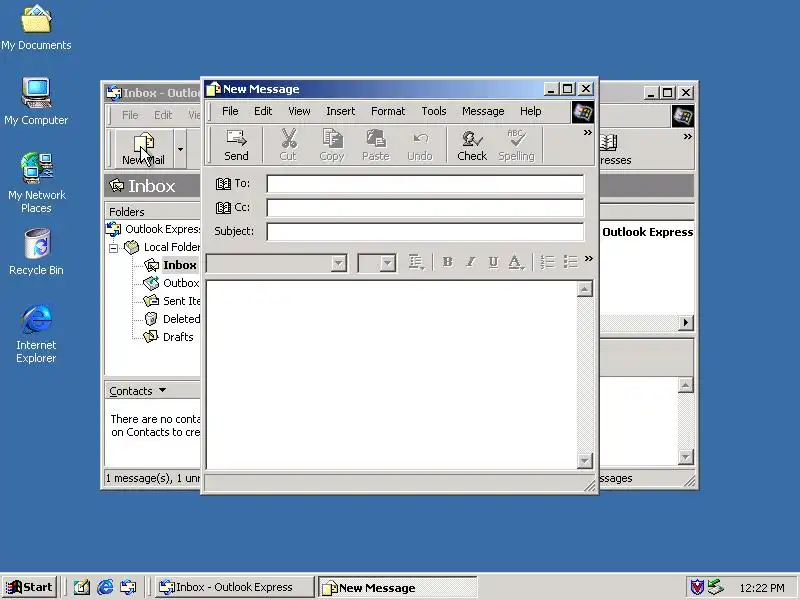The width and height of the screenshot is (800, 600).
Task: Switch to Inbox - Outlook Express taskbar button
Action: pyautogui.click(x=234, y=587)
